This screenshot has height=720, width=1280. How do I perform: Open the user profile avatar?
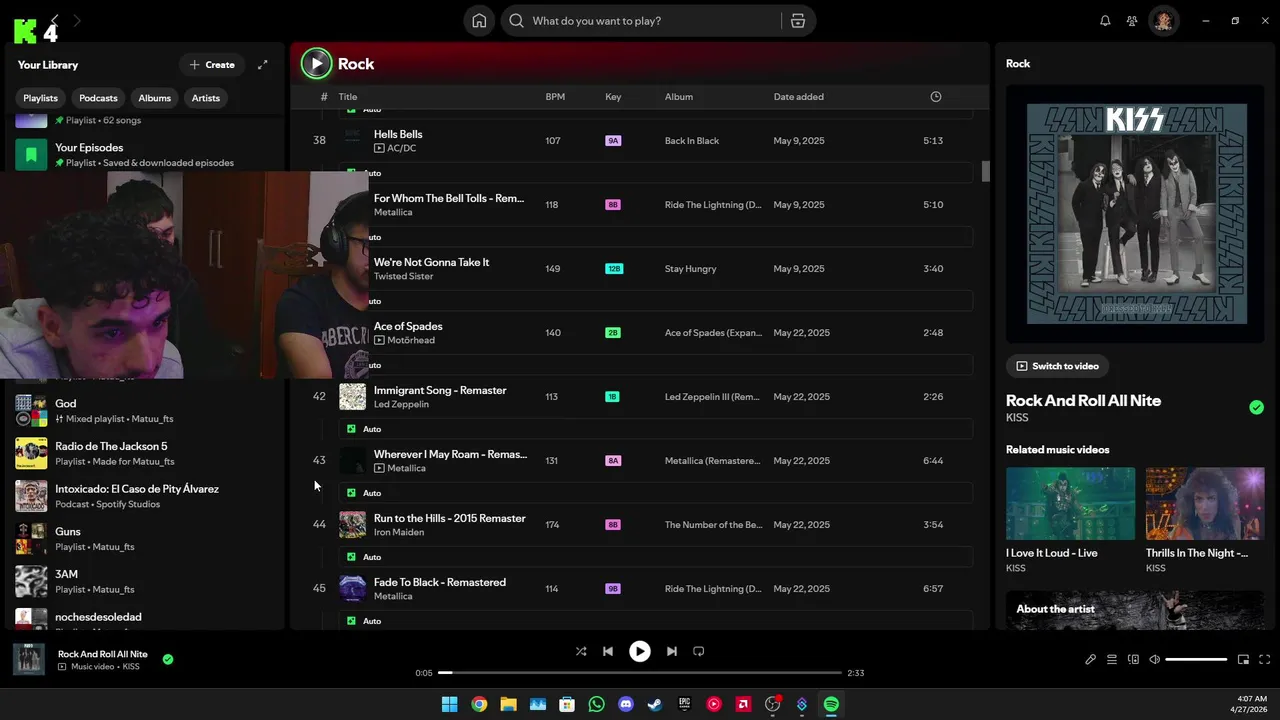pos(1163,21)
